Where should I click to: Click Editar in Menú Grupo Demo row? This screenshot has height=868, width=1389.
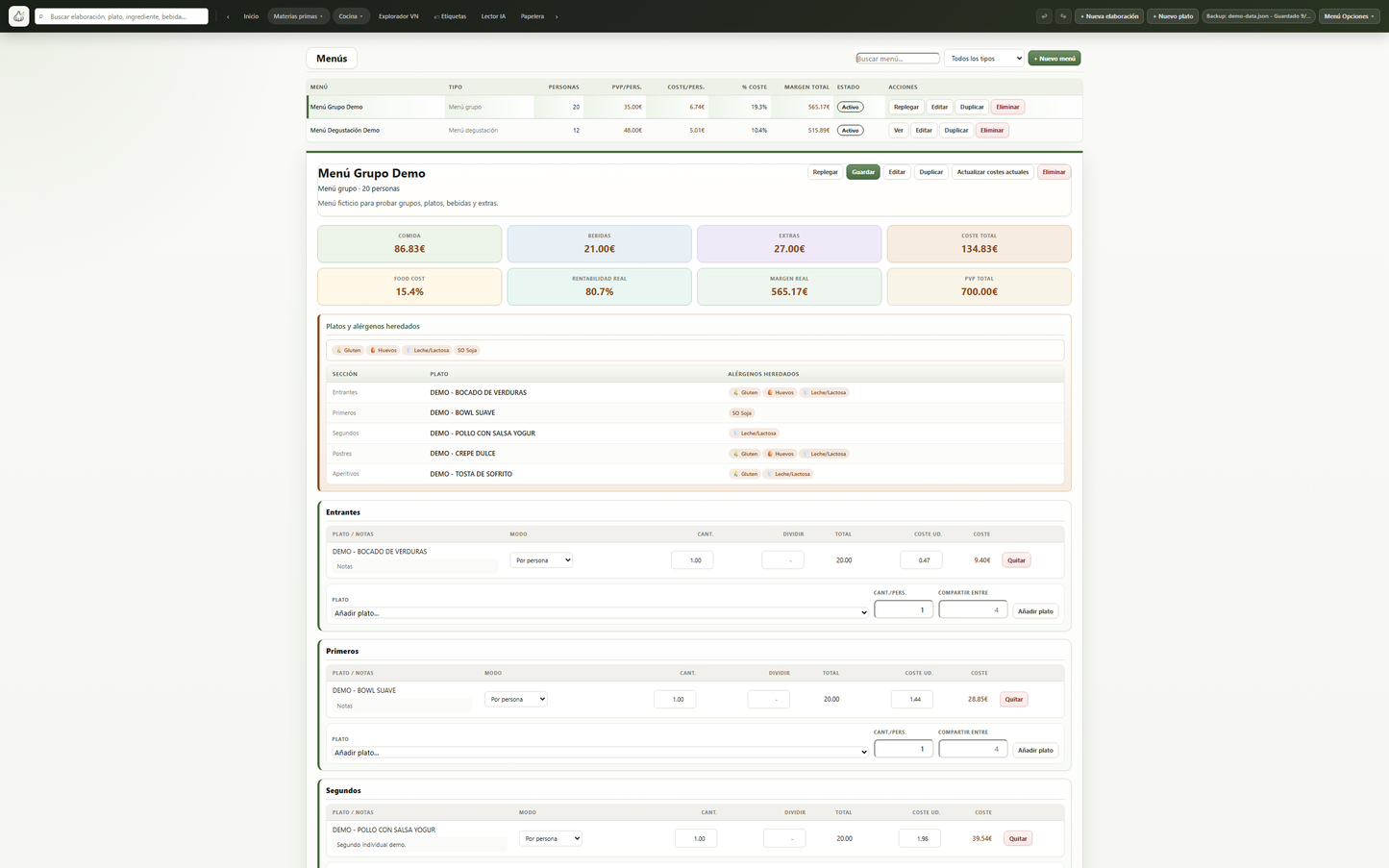click(x=939, y=107)
